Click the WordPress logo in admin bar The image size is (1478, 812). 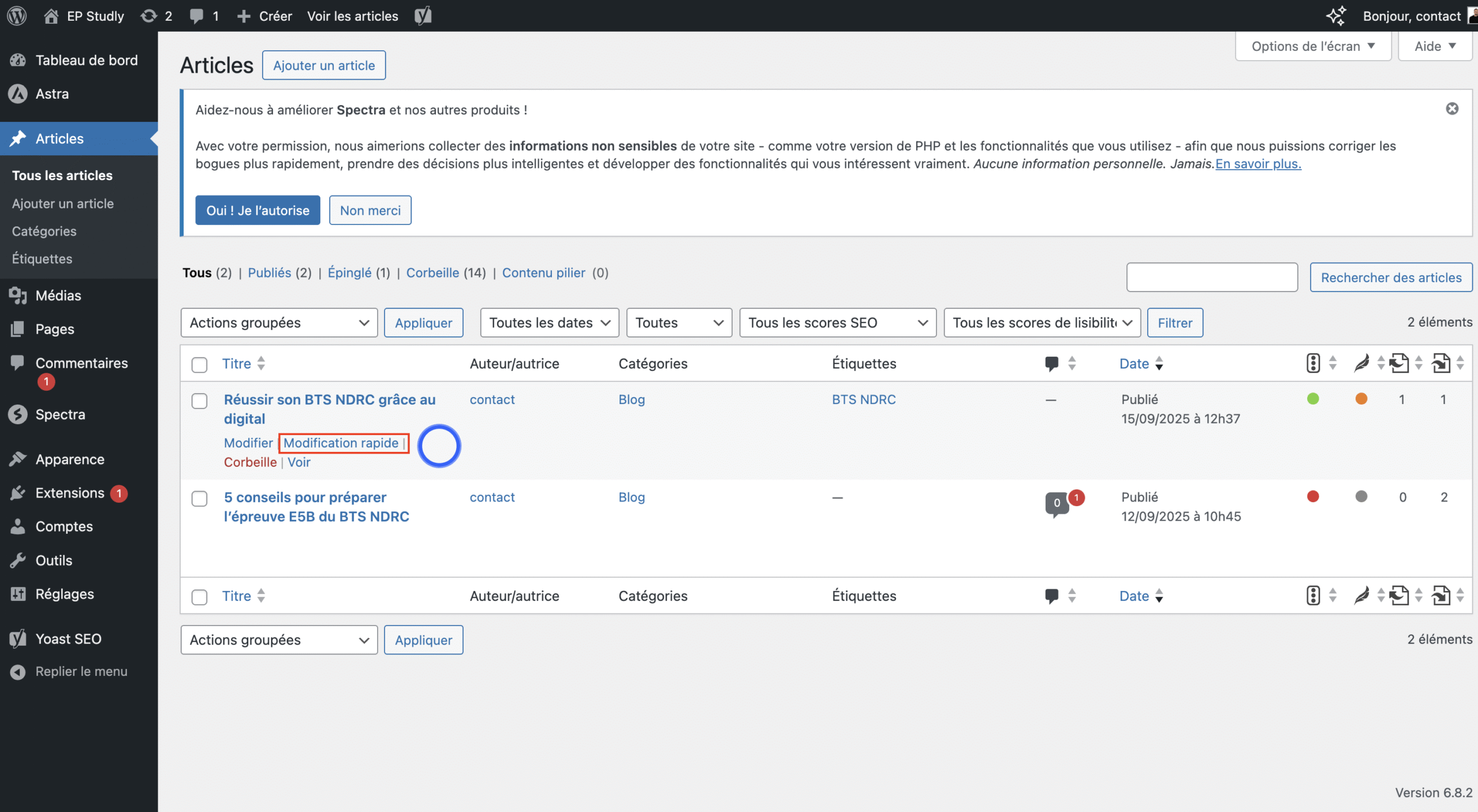point(17,16)
